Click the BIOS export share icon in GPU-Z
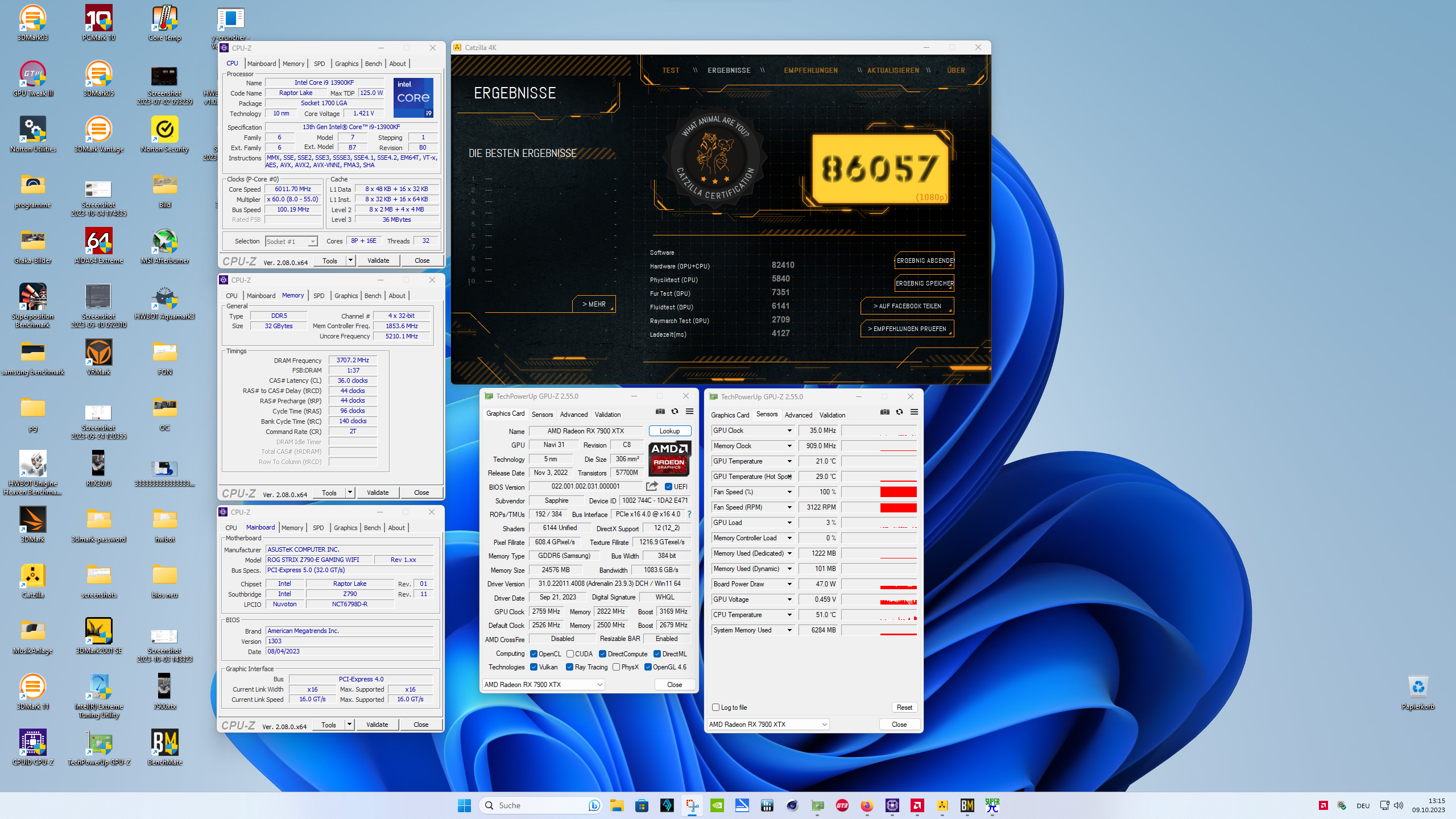Viewport: 1456px width, 819px height. pos(652,486)
